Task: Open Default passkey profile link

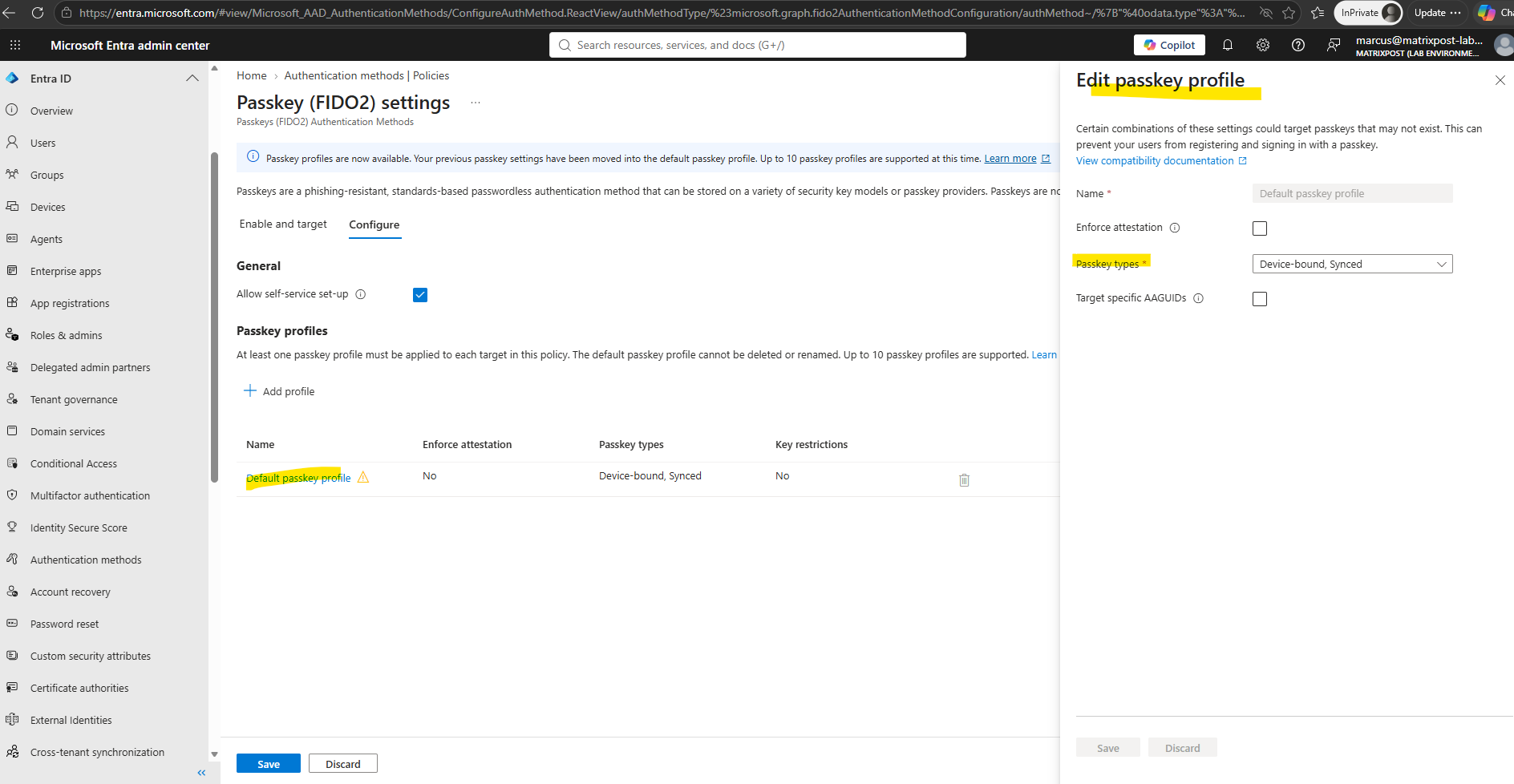Action: pos(298,478)
